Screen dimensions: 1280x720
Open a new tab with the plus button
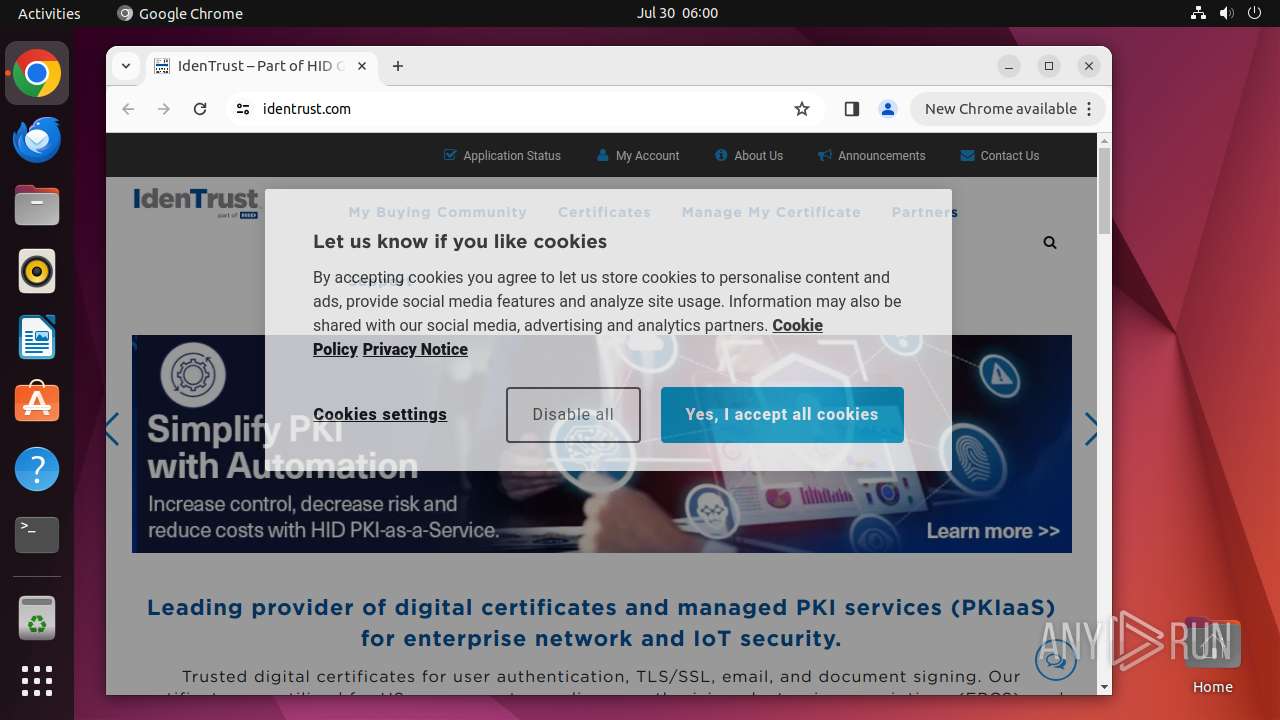(398, 66)
